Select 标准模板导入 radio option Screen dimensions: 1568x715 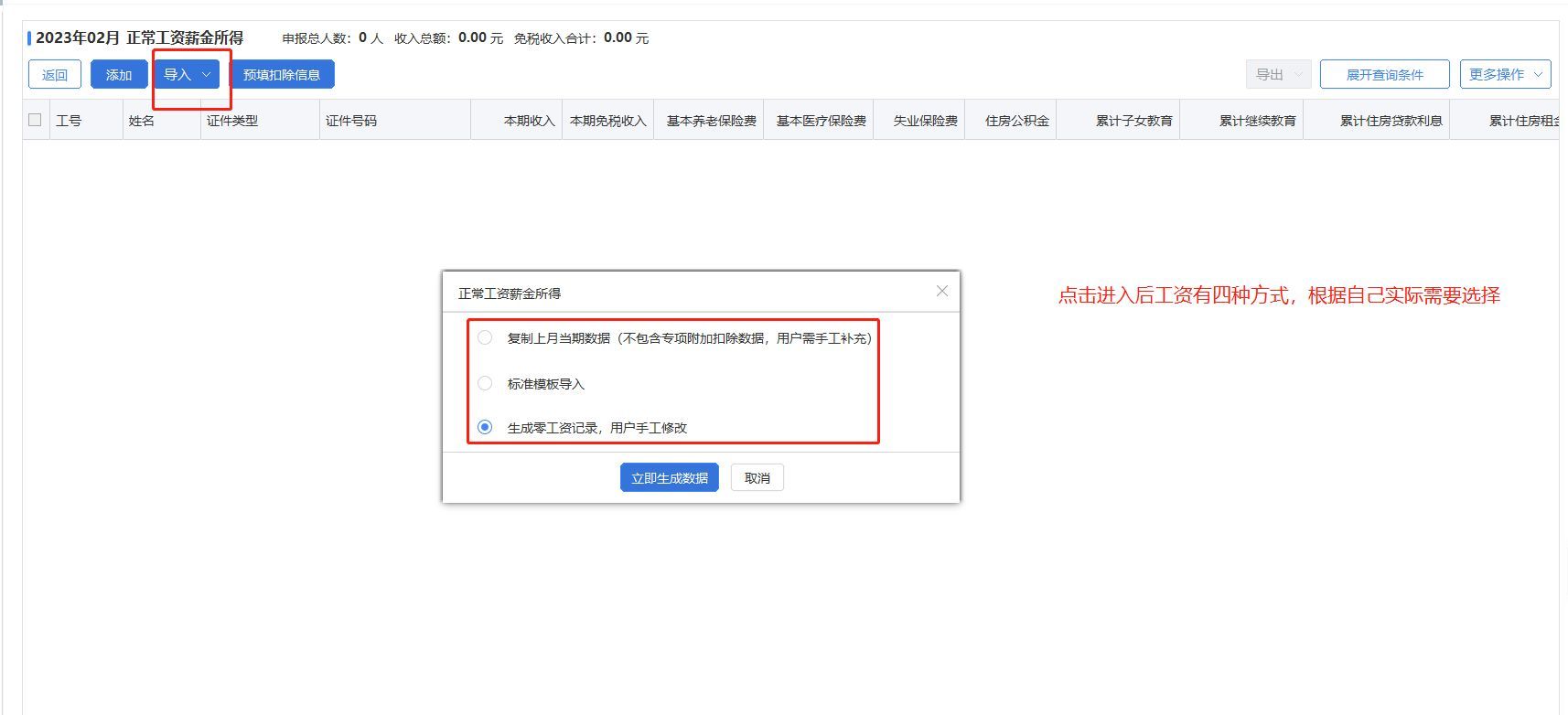pyautogui.click(x=485, y=383)
